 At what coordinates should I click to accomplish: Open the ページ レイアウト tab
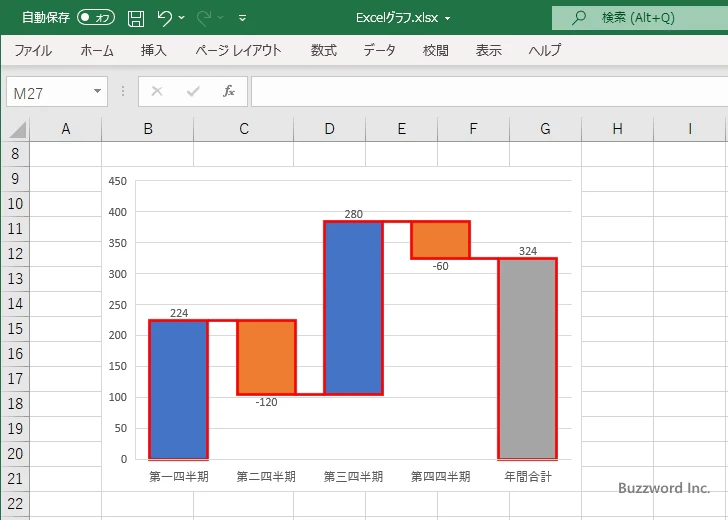pyautogui.click(x=238, y=50)
